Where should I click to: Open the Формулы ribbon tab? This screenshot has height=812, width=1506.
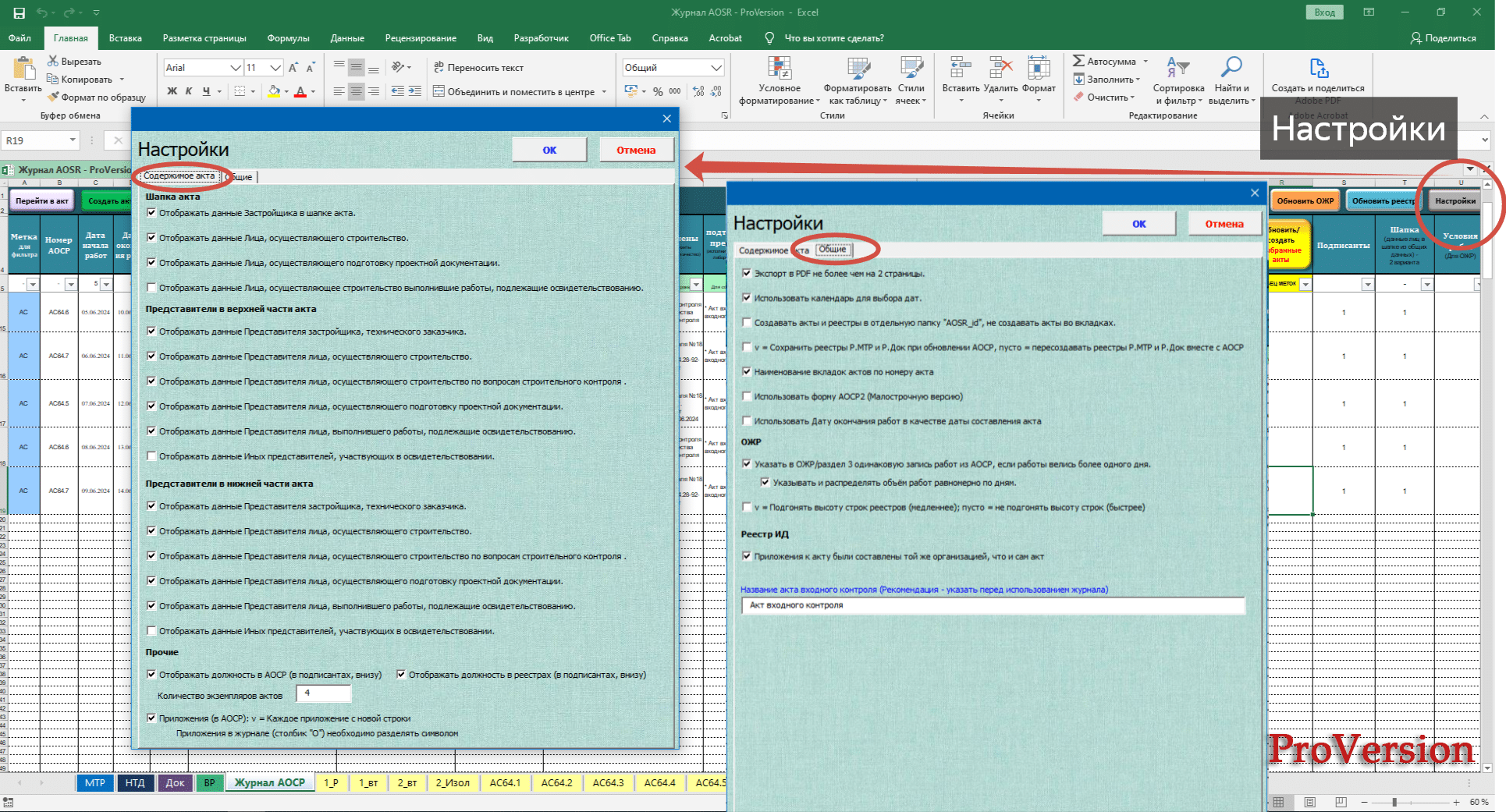[288, 38]
